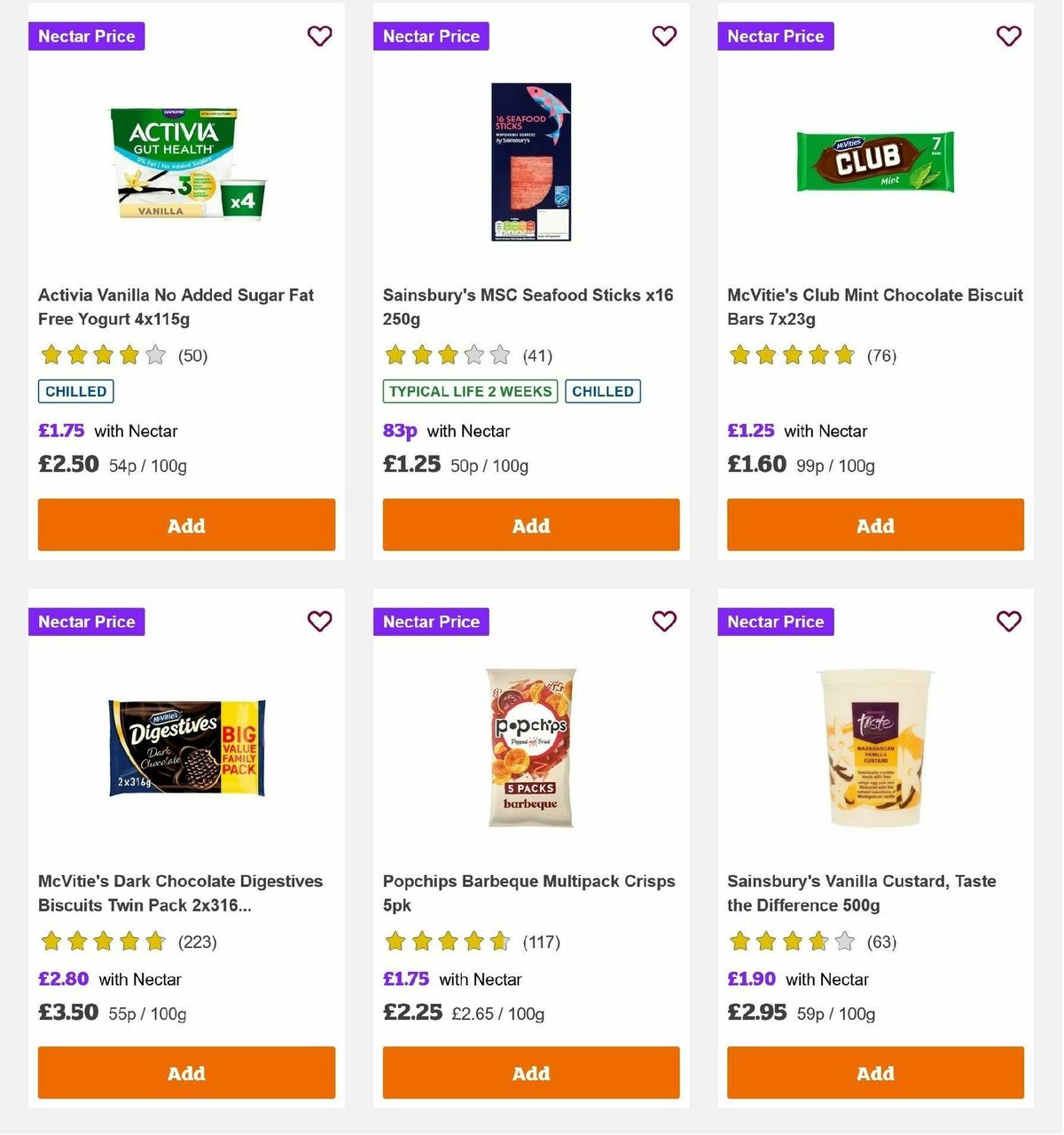Open reviews count (50) for Activia yogurt
1064x1135 pixels.
click(193, 356)
